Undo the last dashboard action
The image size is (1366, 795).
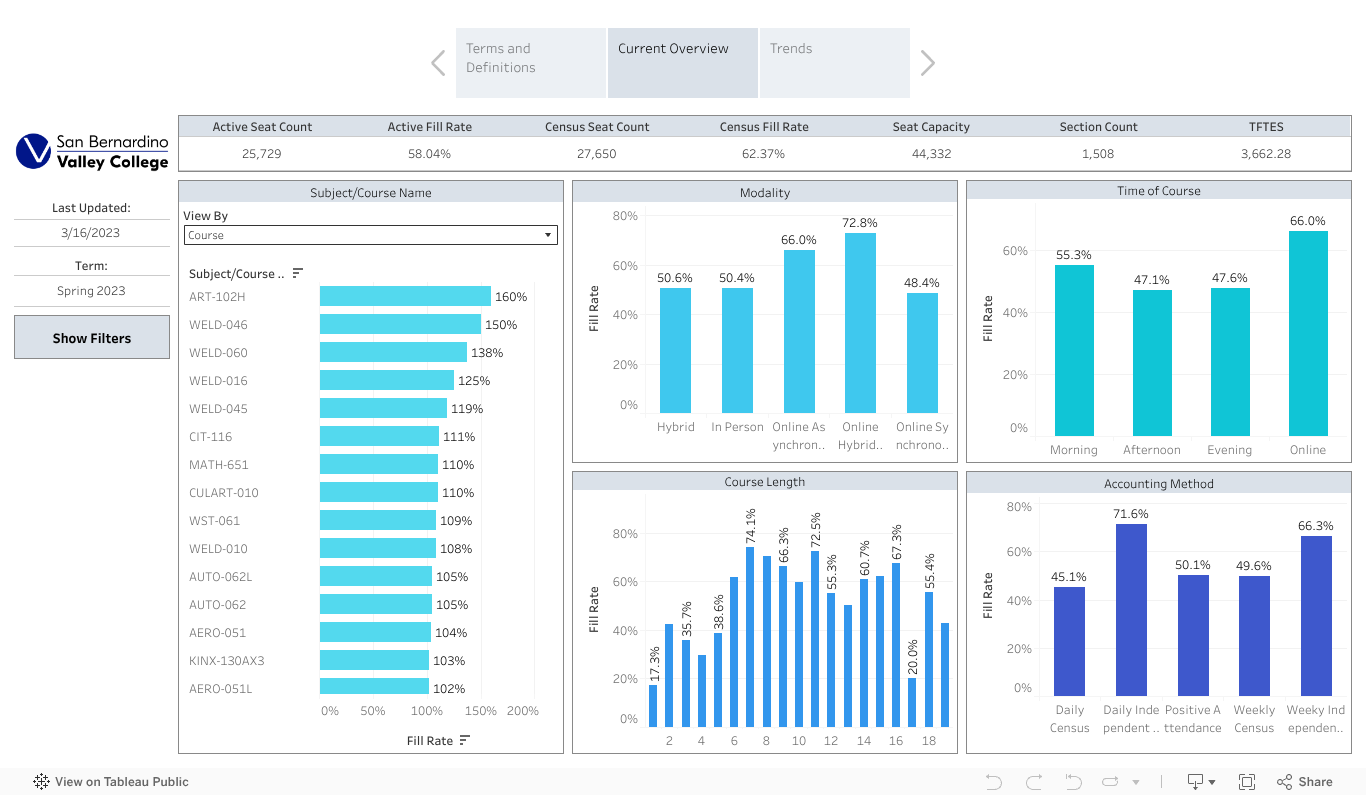pos(993,781)
